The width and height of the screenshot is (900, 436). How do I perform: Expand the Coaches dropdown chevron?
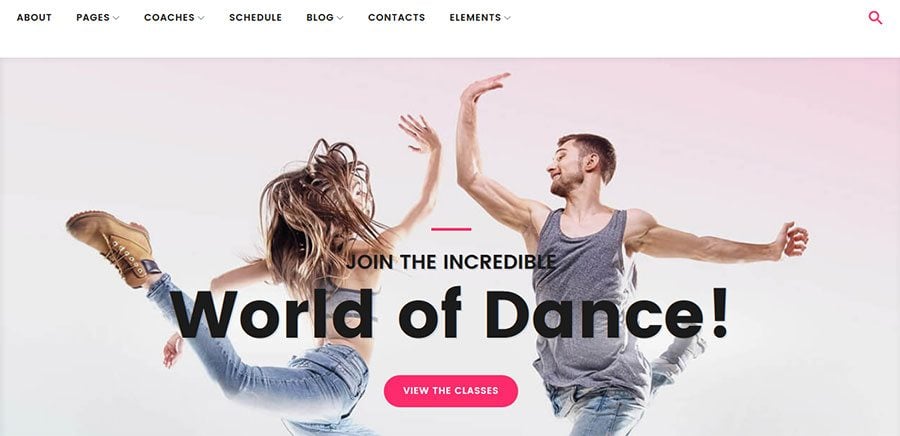[x=201, y=18]
